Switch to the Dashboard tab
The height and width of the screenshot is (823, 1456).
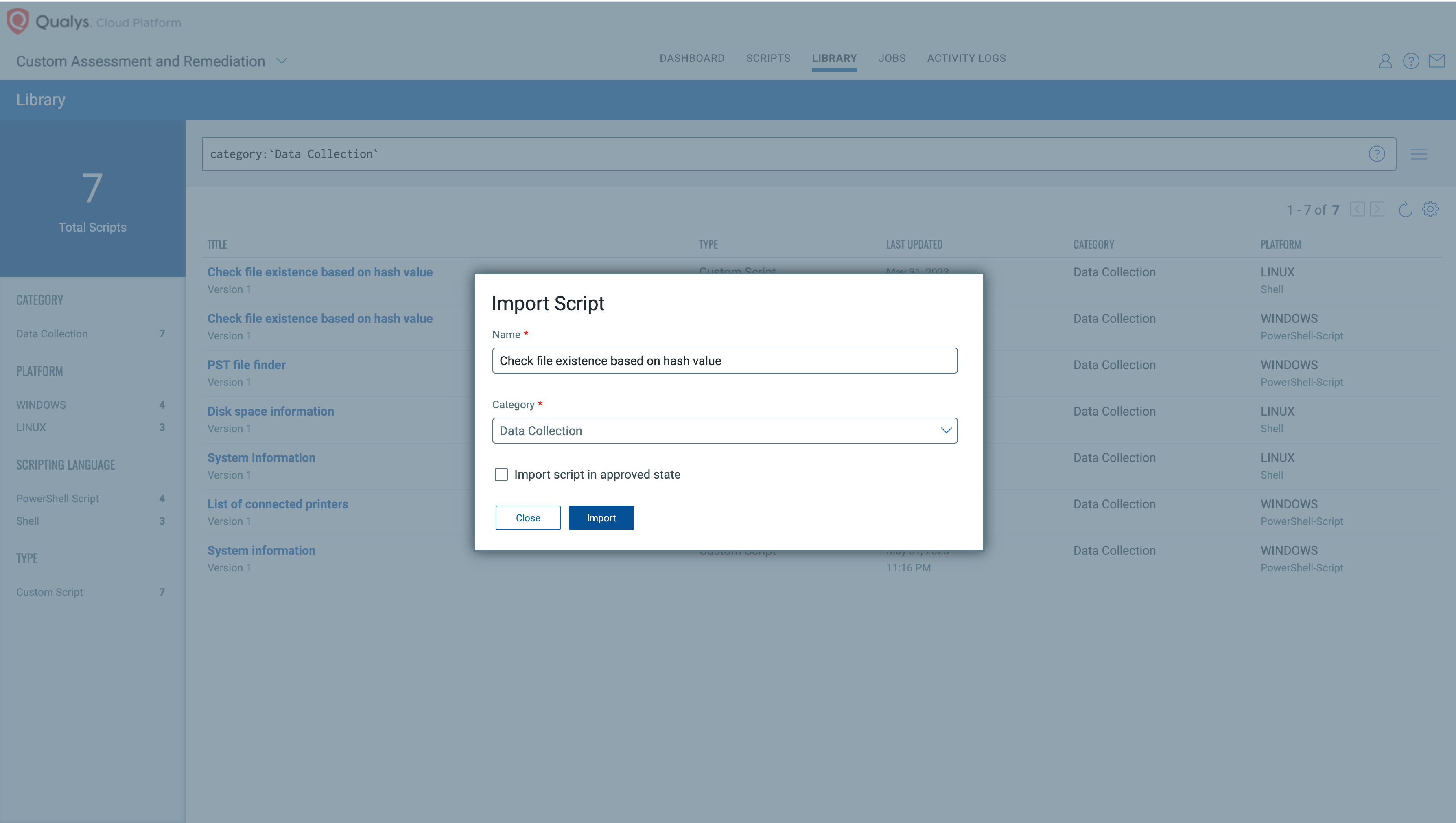click(x=692, y=58)
